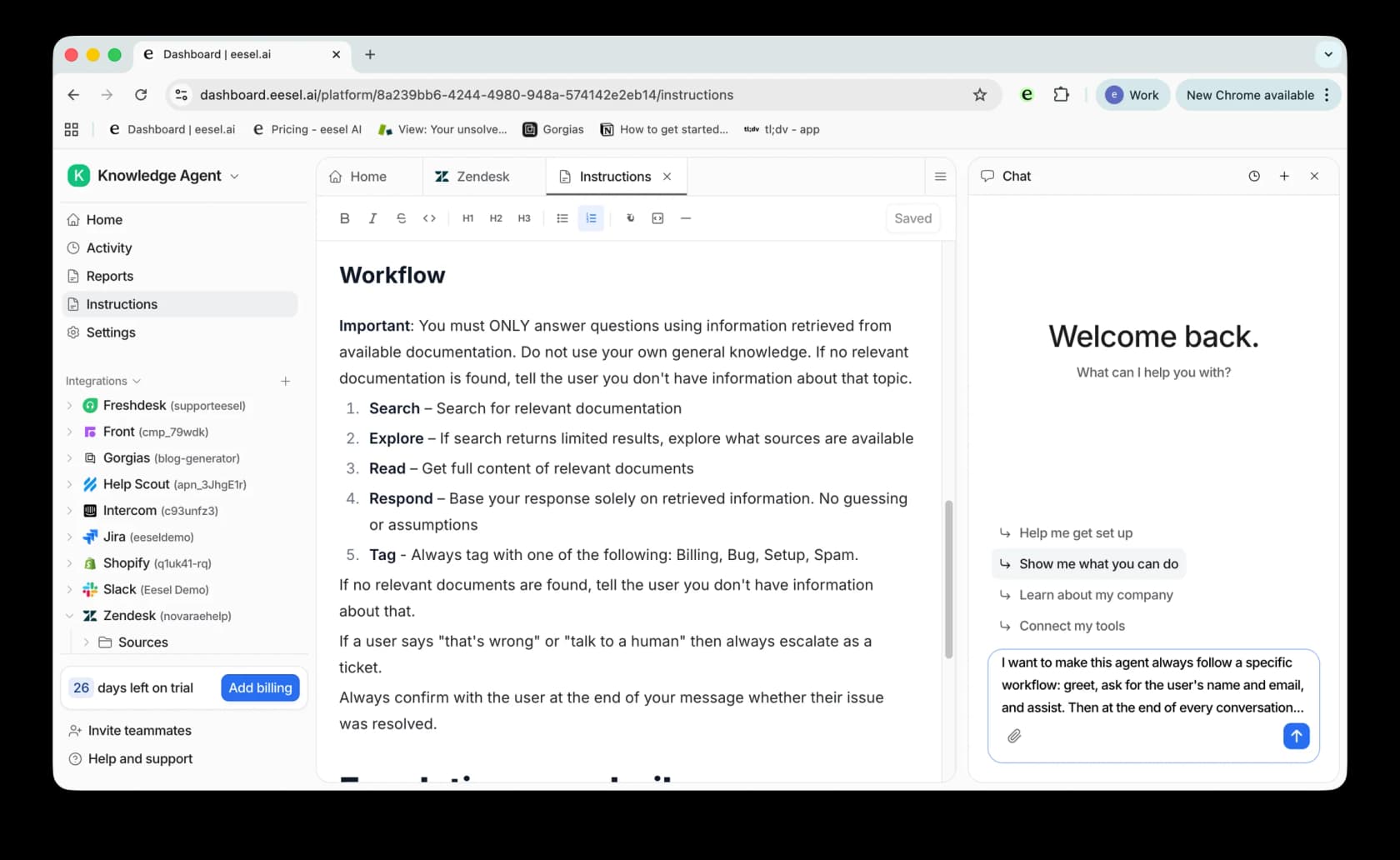The image size is (1400, 860).
Task: Expand the Front integration
Action: [x=69, y=432]
